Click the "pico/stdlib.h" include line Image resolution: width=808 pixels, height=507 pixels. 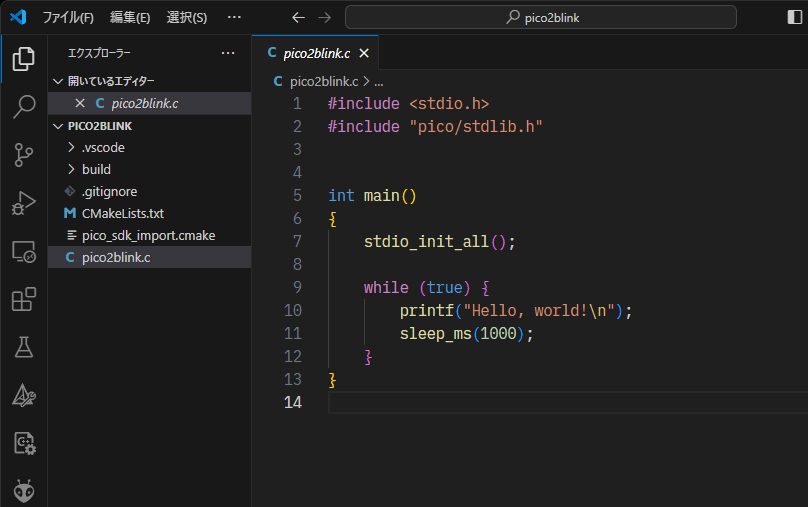point(435,126)
